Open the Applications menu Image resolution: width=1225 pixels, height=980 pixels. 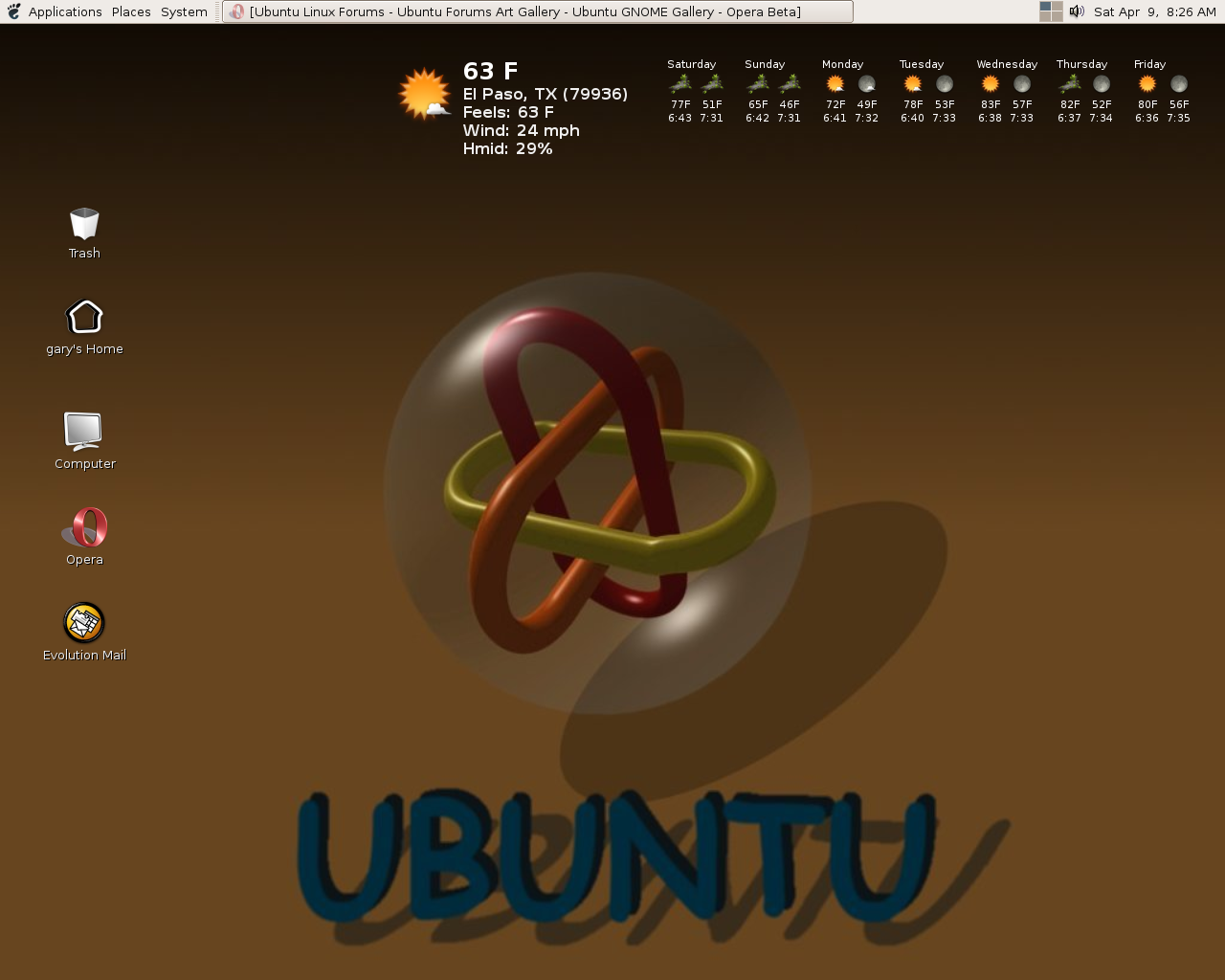(x=65, y=11)
